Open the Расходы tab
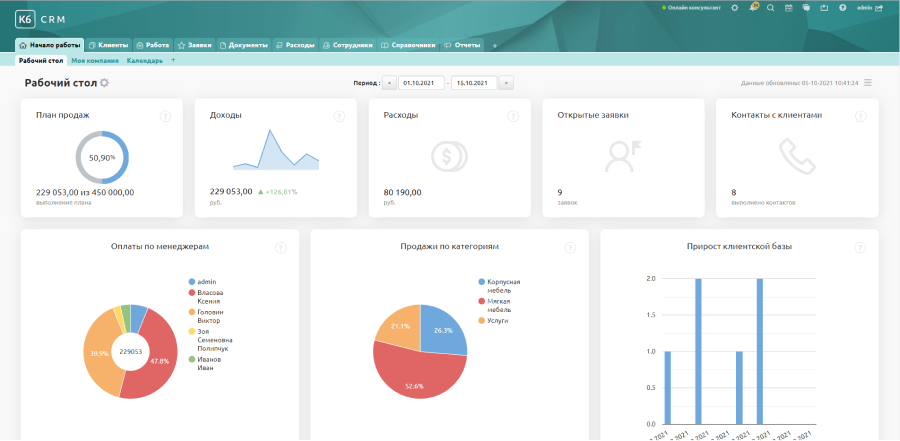The height and width of the screenshot is (441, 900). (295, 45)
